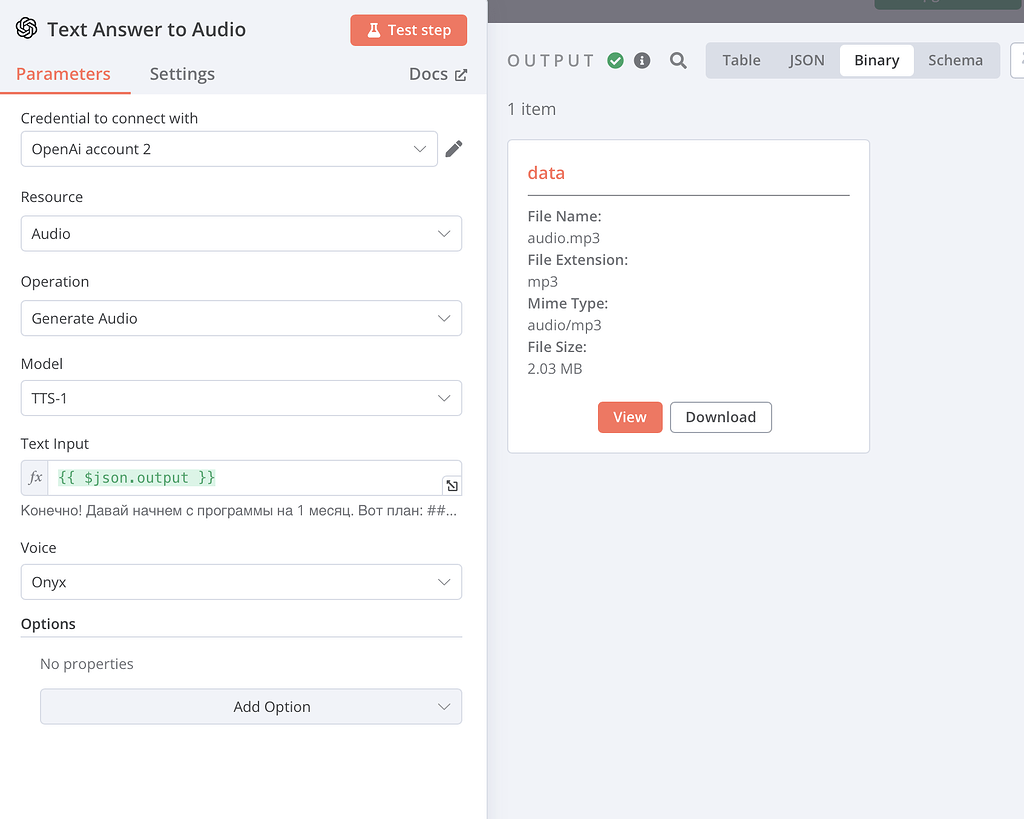Screen dimensions: 1024x819
Task: Open the Docs external link
Action: (x=438, y=74)
